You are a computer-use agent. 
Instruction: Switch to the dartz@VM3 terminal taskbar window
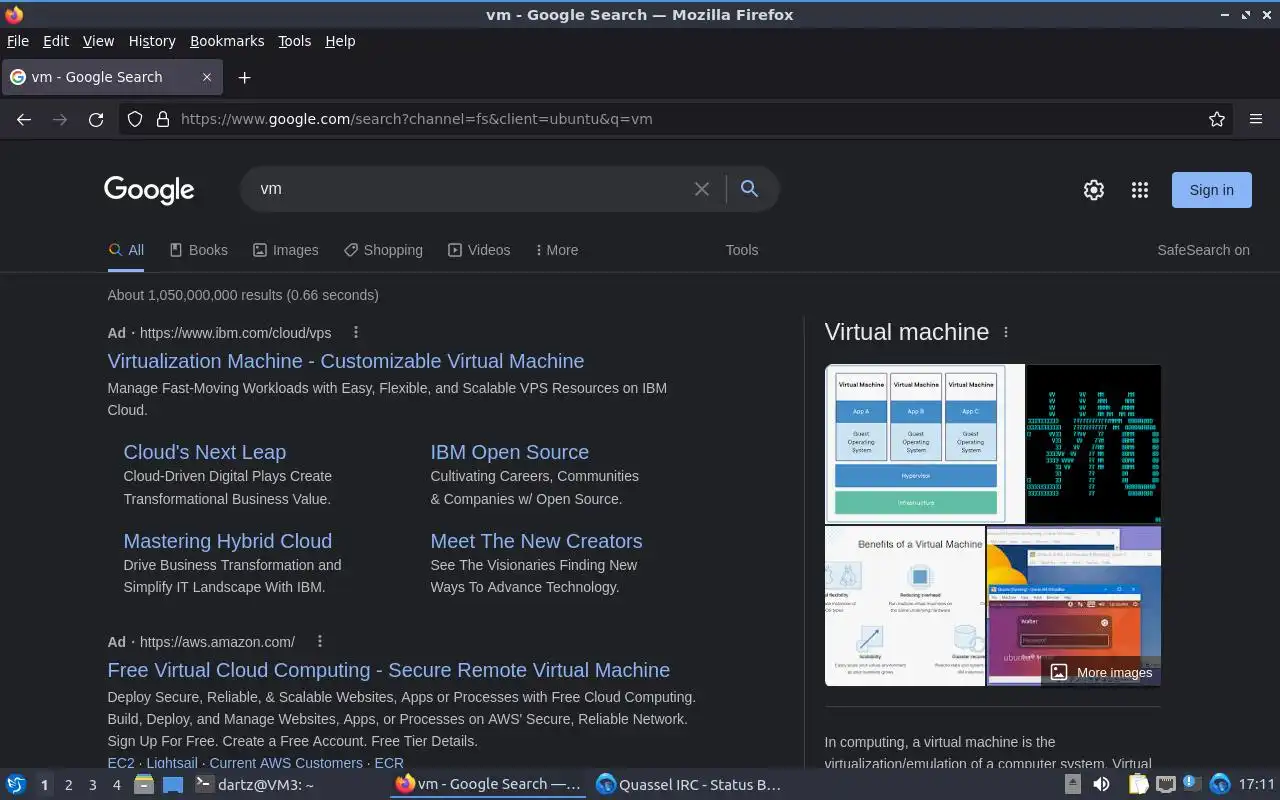pyautogui.click(x=255, y=785)
